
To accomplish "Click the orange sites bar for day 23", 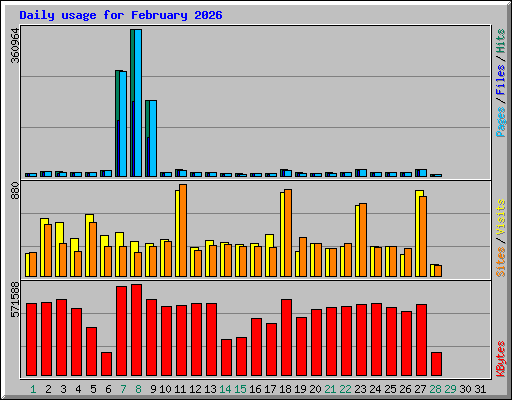I will click(363, 240).
